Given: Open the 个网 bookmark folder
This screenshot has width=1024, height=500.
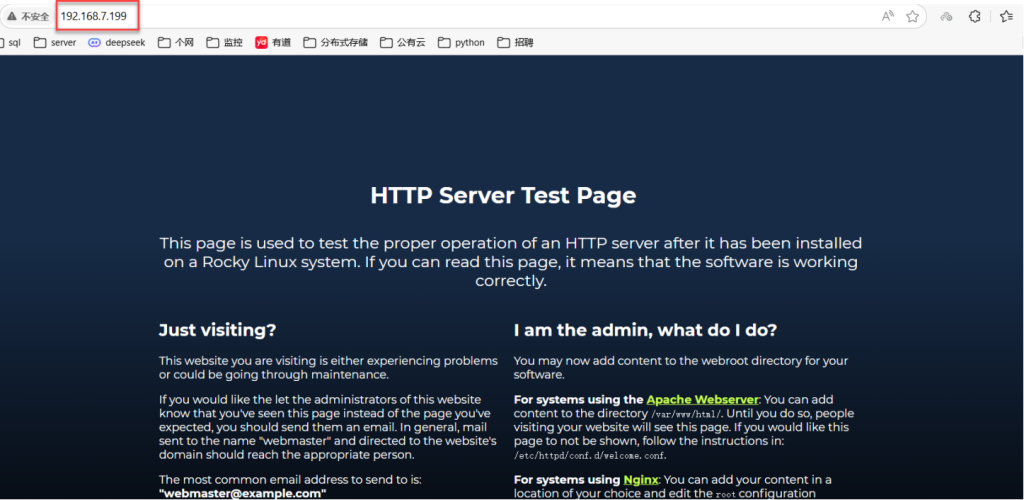Looking at the screenshot, I should tap(176, 43).
